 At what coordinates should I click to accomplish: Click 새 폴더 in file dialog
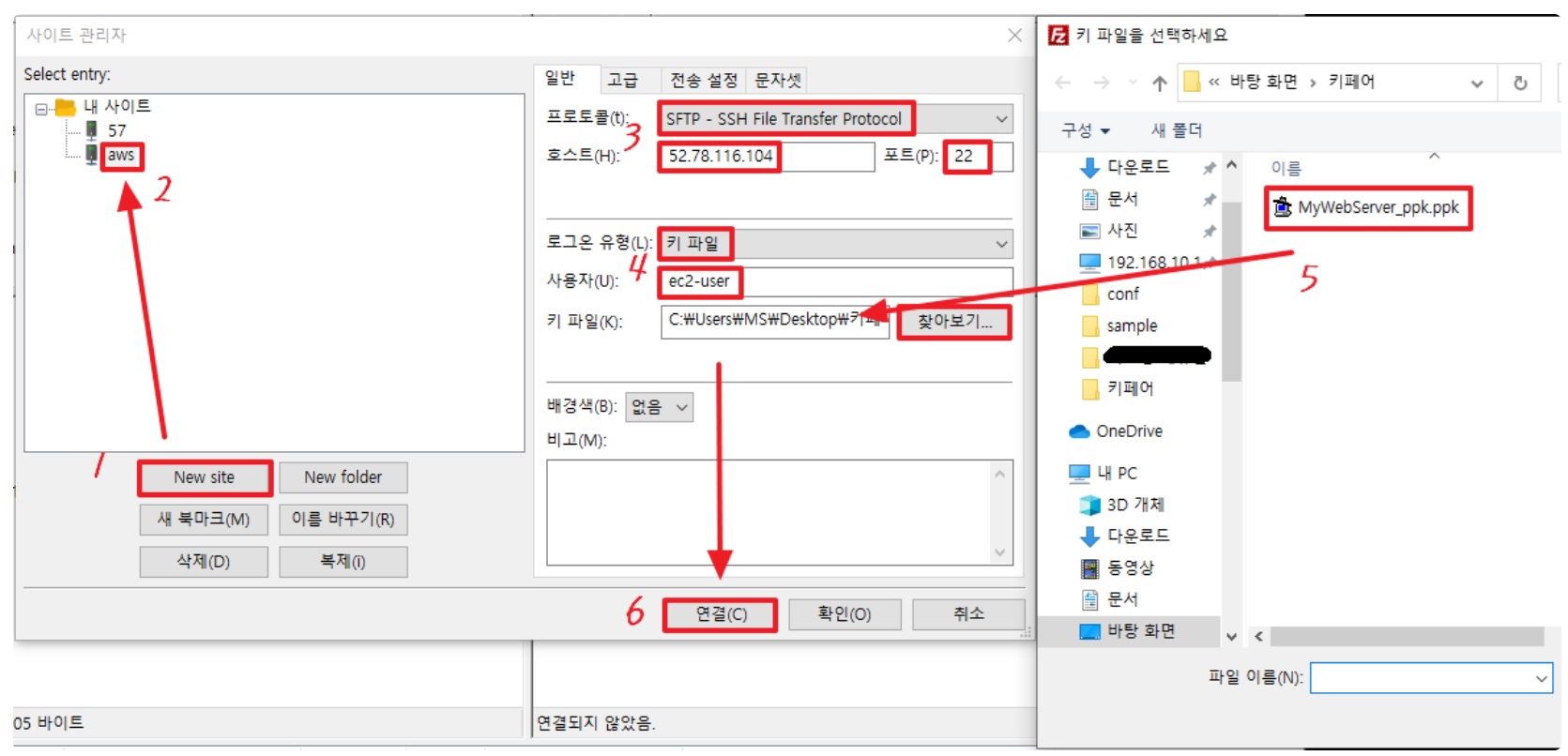pos(1177,130)
